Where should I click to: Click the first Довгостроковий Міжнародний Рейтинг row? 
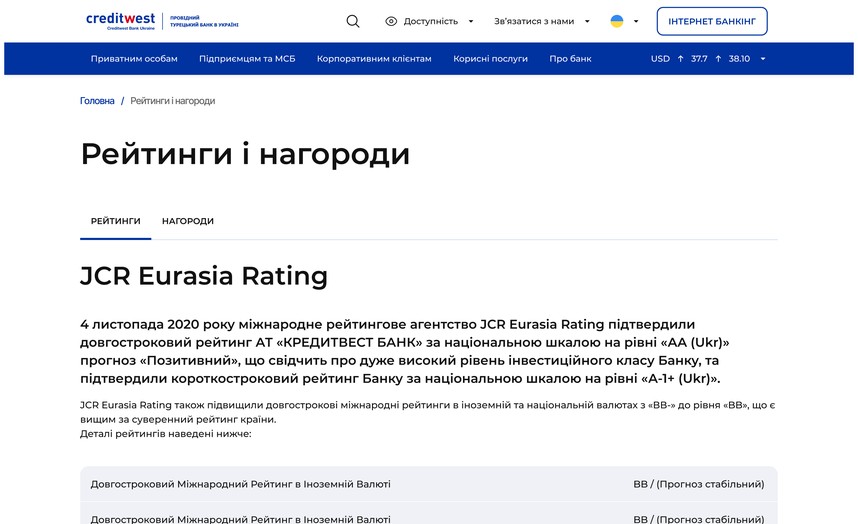pyautogui.click(x=428, y=484)
